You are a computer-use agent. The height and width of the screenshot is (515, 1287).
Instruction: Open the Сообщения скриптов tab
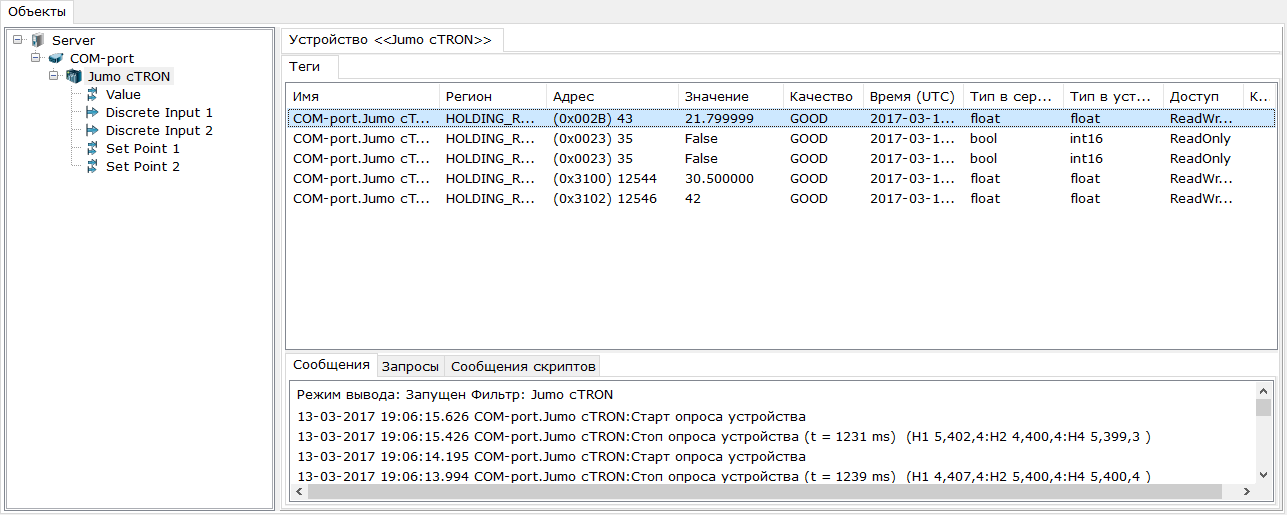(524, 366)
